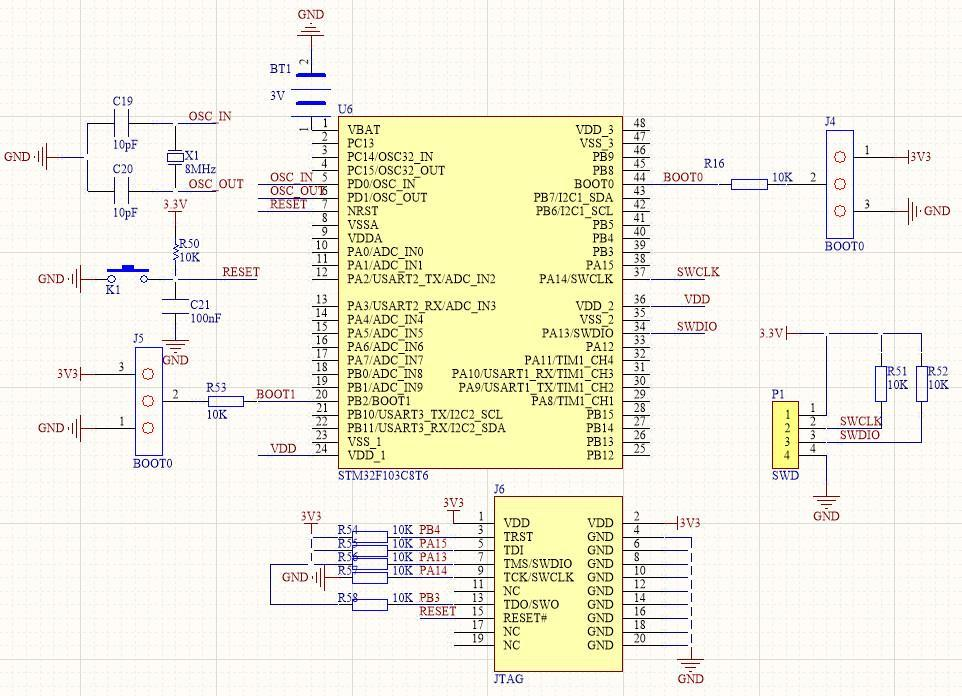Click the C21 capacitor symbol
Screen dimensions: 962x696
click(x=175, y=306)
